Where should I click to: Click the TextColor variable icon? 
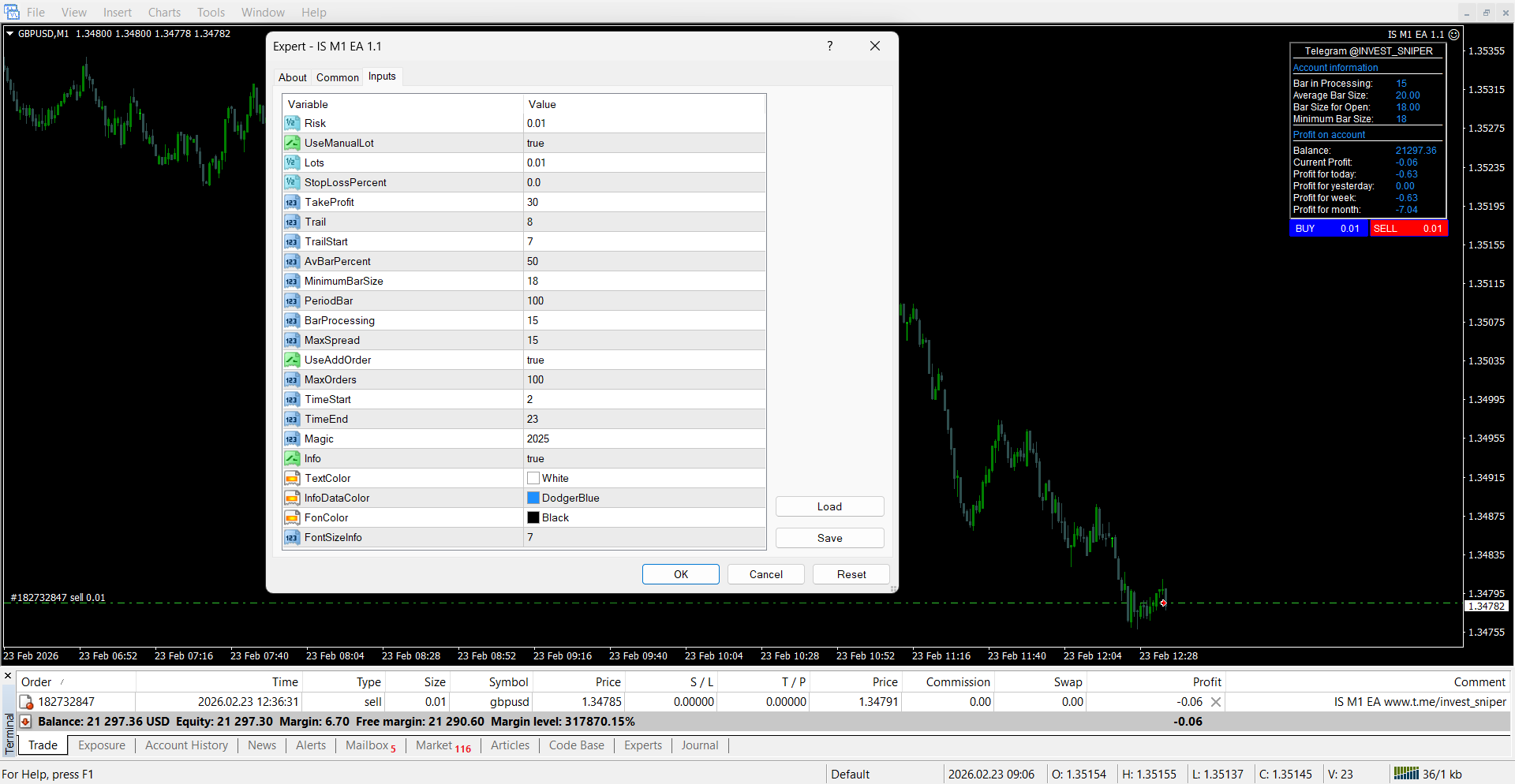(x=292, y=478)
